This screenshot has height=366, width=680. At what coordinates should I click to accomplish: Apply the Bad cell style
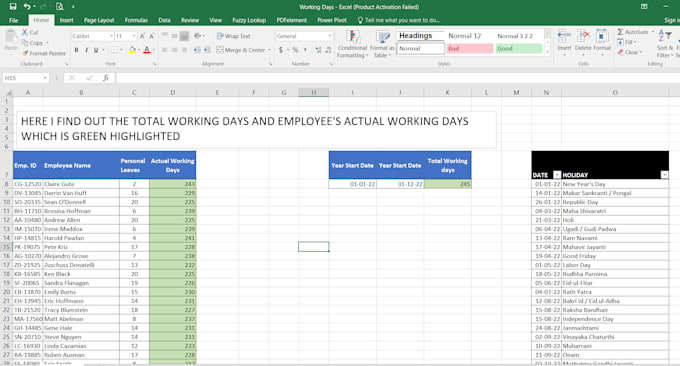click(x=470, y=49)
